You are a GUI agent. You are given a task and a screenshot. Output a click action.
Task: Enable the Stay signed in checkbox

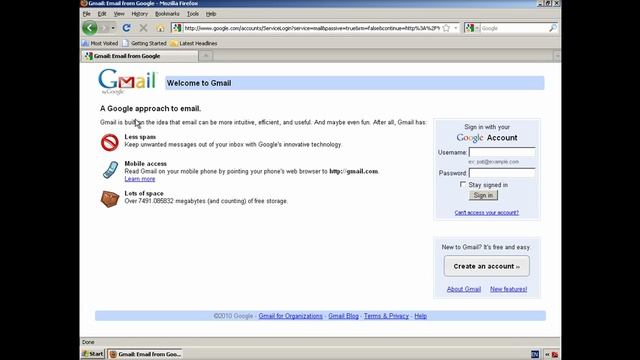462,184
